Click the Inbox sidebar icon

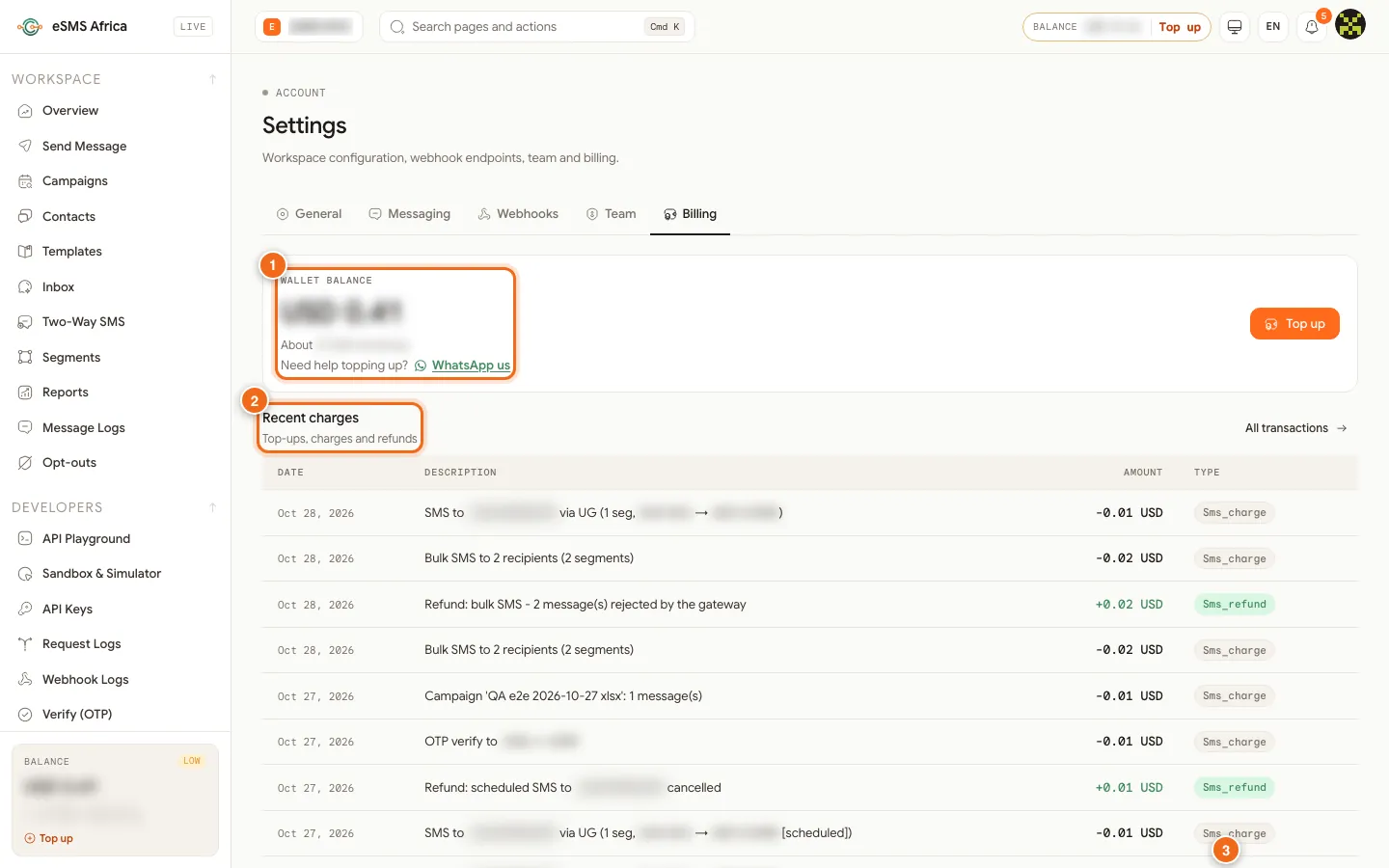[26, 286]
